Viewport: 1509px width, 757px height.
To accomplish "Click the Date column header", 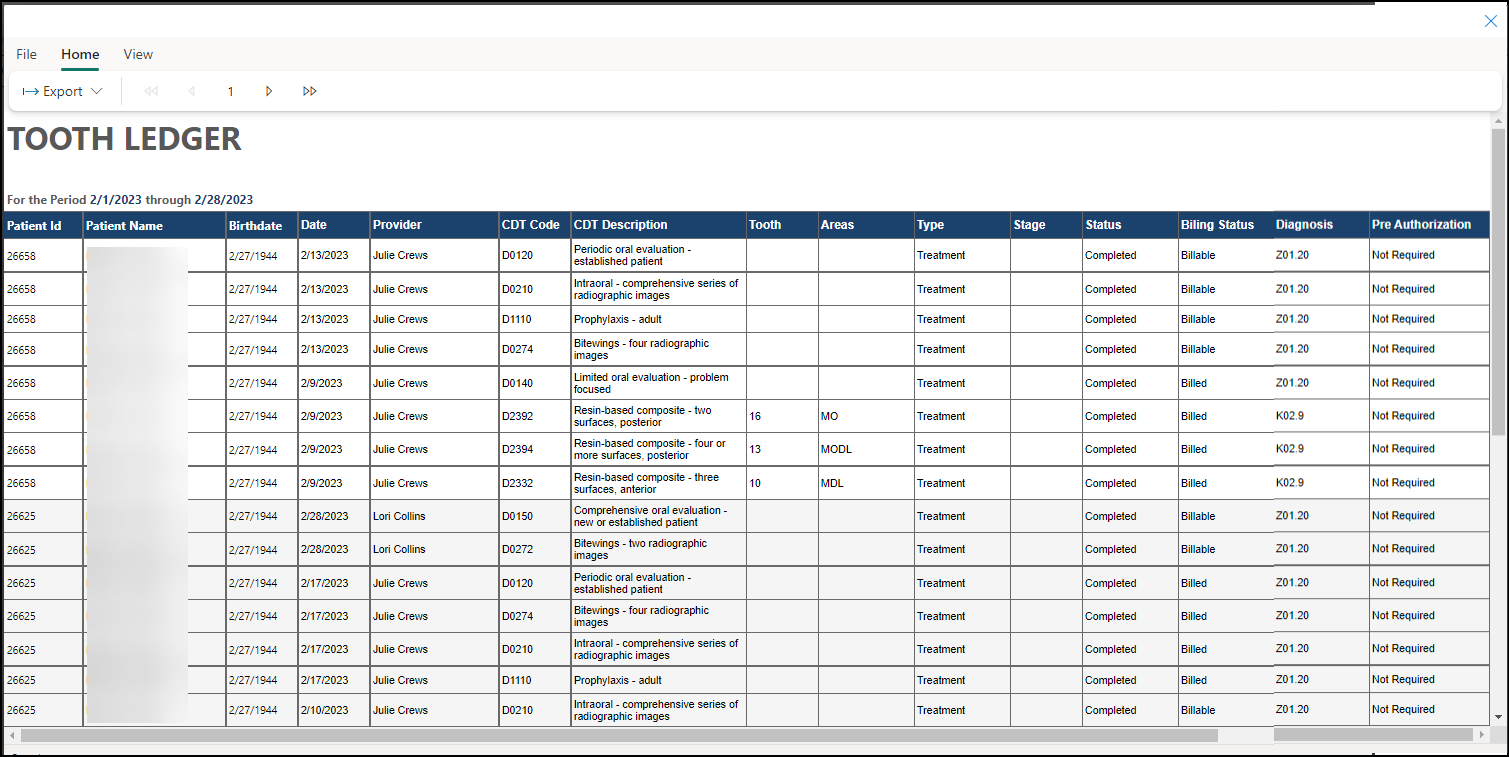I will 334,225.
